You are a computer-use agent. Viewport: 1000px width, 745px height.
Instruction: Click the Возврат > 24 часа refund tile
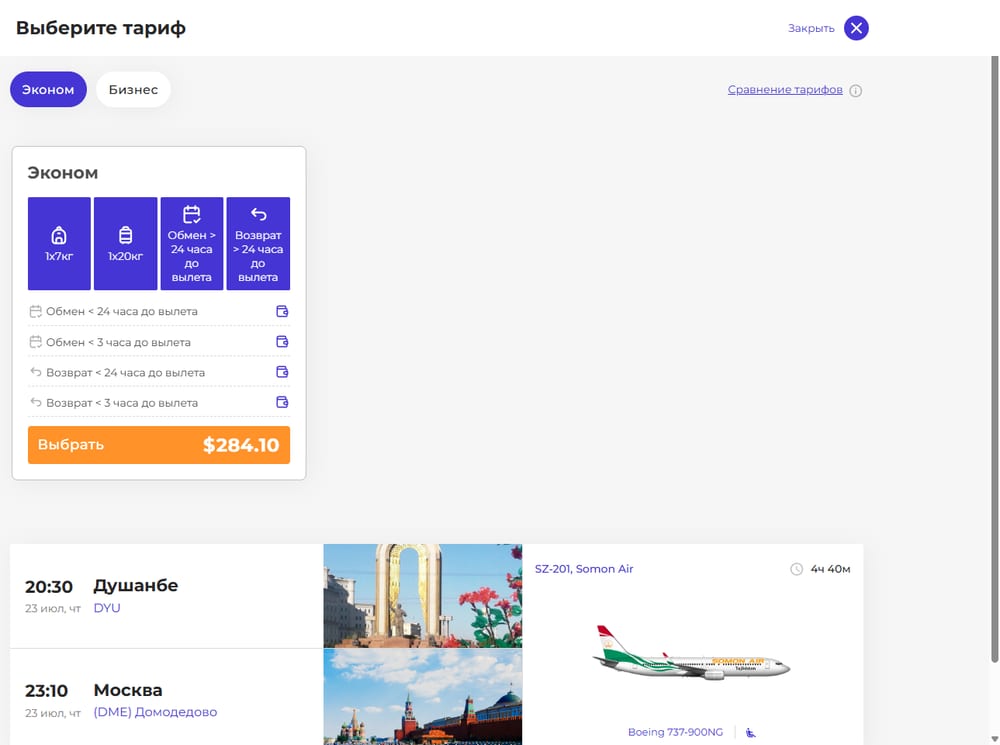pyautogui.click(x=258, y=244)
